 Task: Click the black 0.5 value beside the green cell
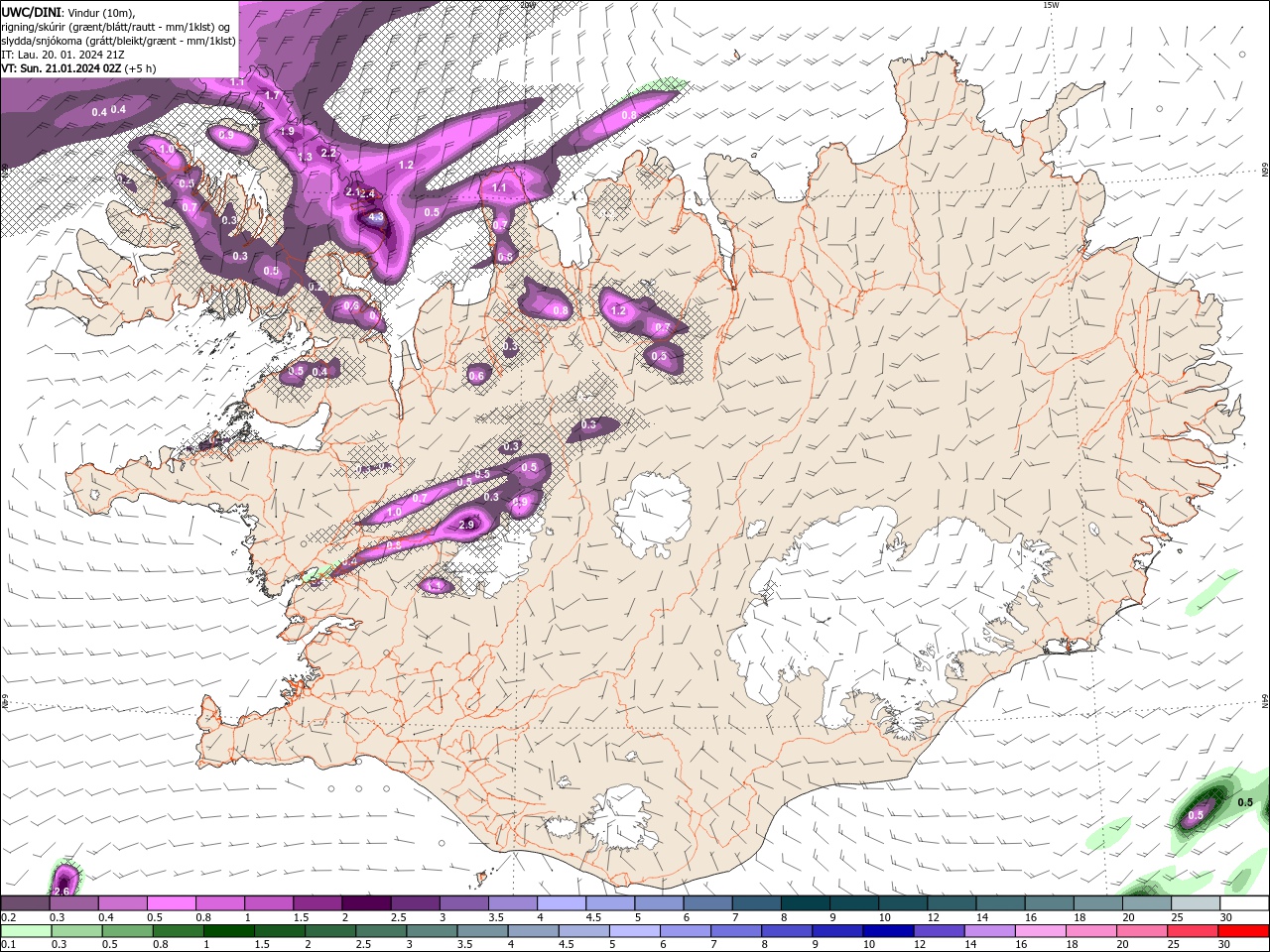[x=1245, y=801]
